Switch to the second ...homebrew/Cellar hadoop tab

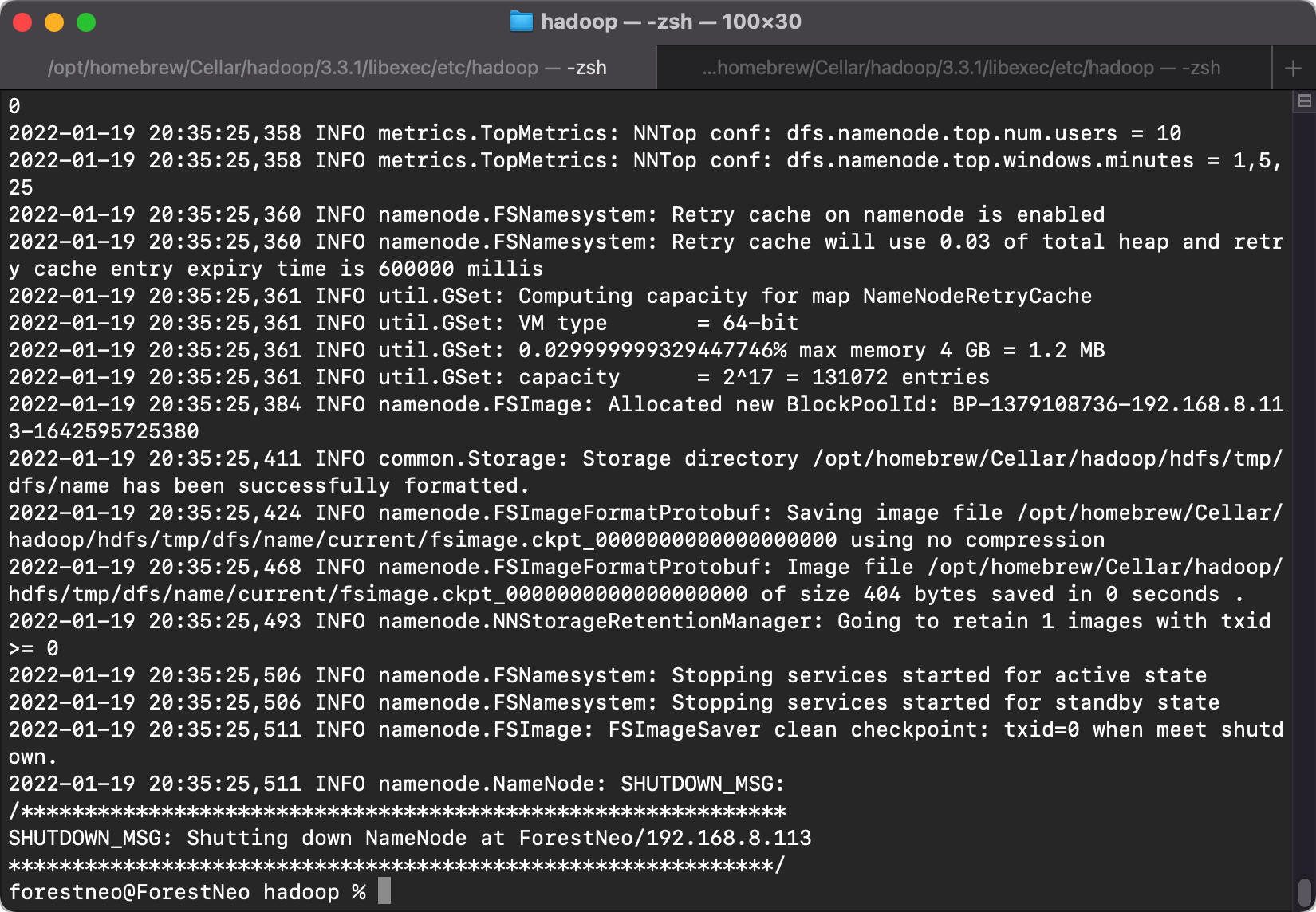pos(962,68)
